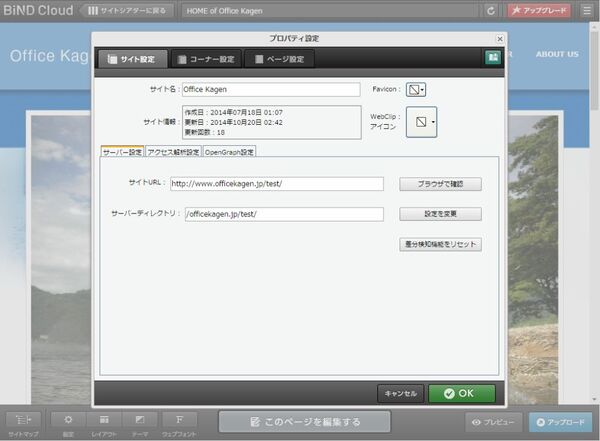Screen dimensions: 600x441
Task: Select the サーバー設定 sub-tab
Action: tap(122, 152)
